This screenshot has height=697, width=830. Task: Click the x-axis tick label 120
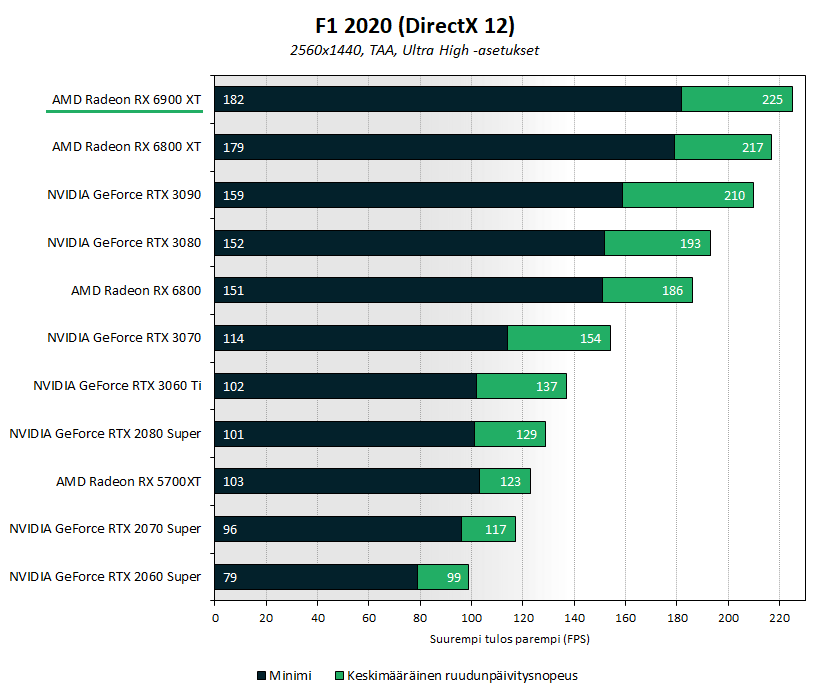point(523,618)
